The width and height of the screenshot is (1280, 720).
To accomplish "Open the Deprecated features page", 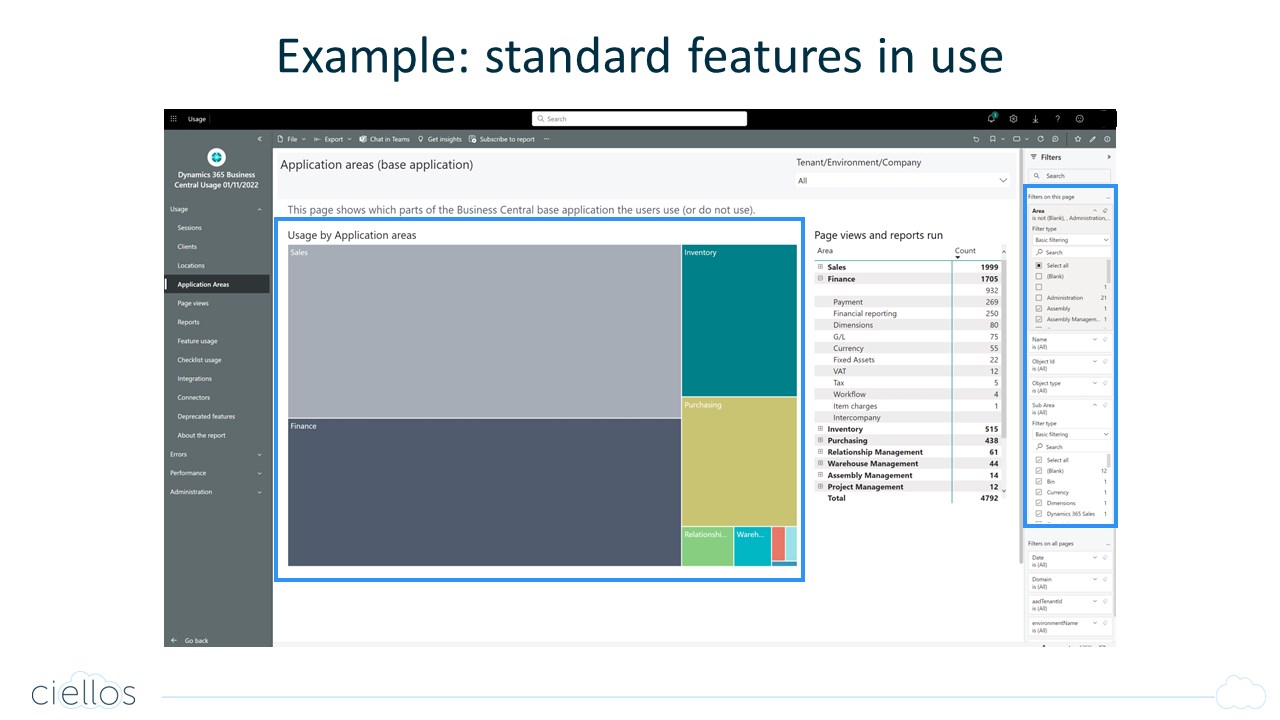I will click(x=206, y=416).
